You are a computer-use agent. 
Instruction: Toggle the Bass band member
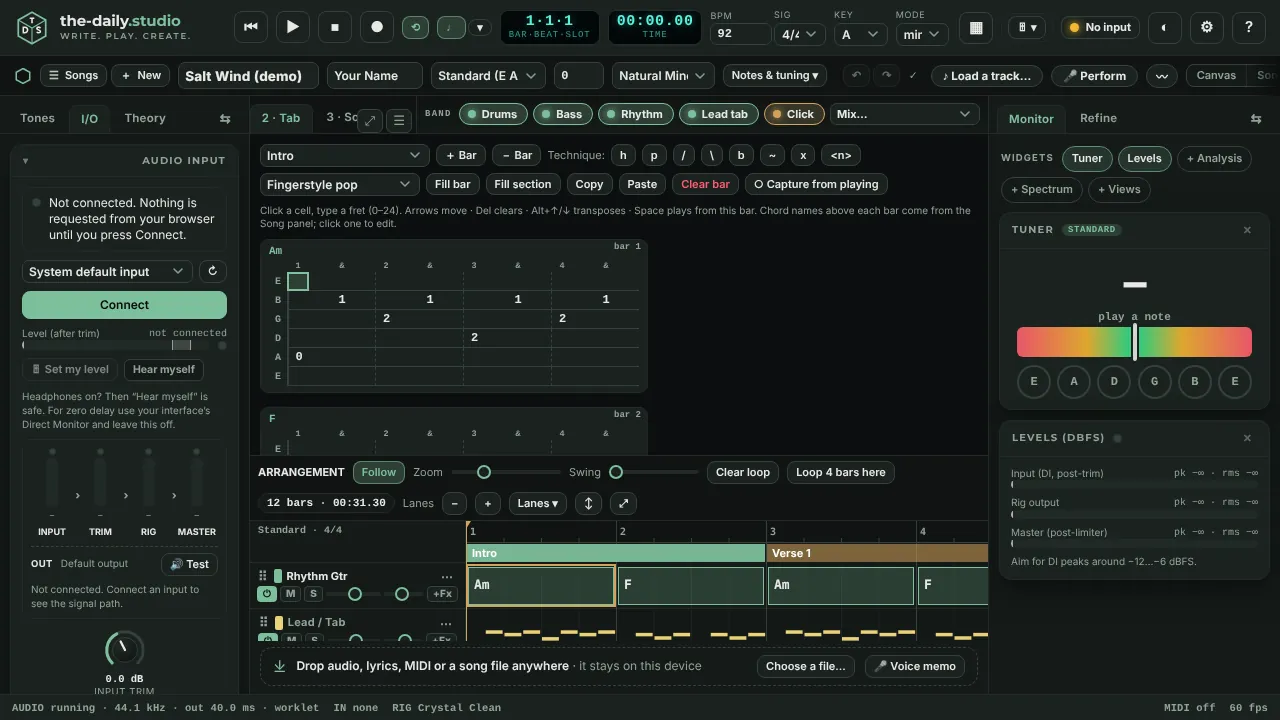tap(563, 114)
